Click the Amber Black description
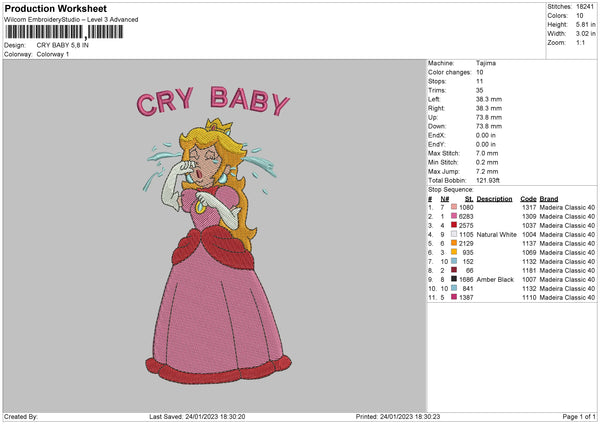600x424 pixels. 495,279
